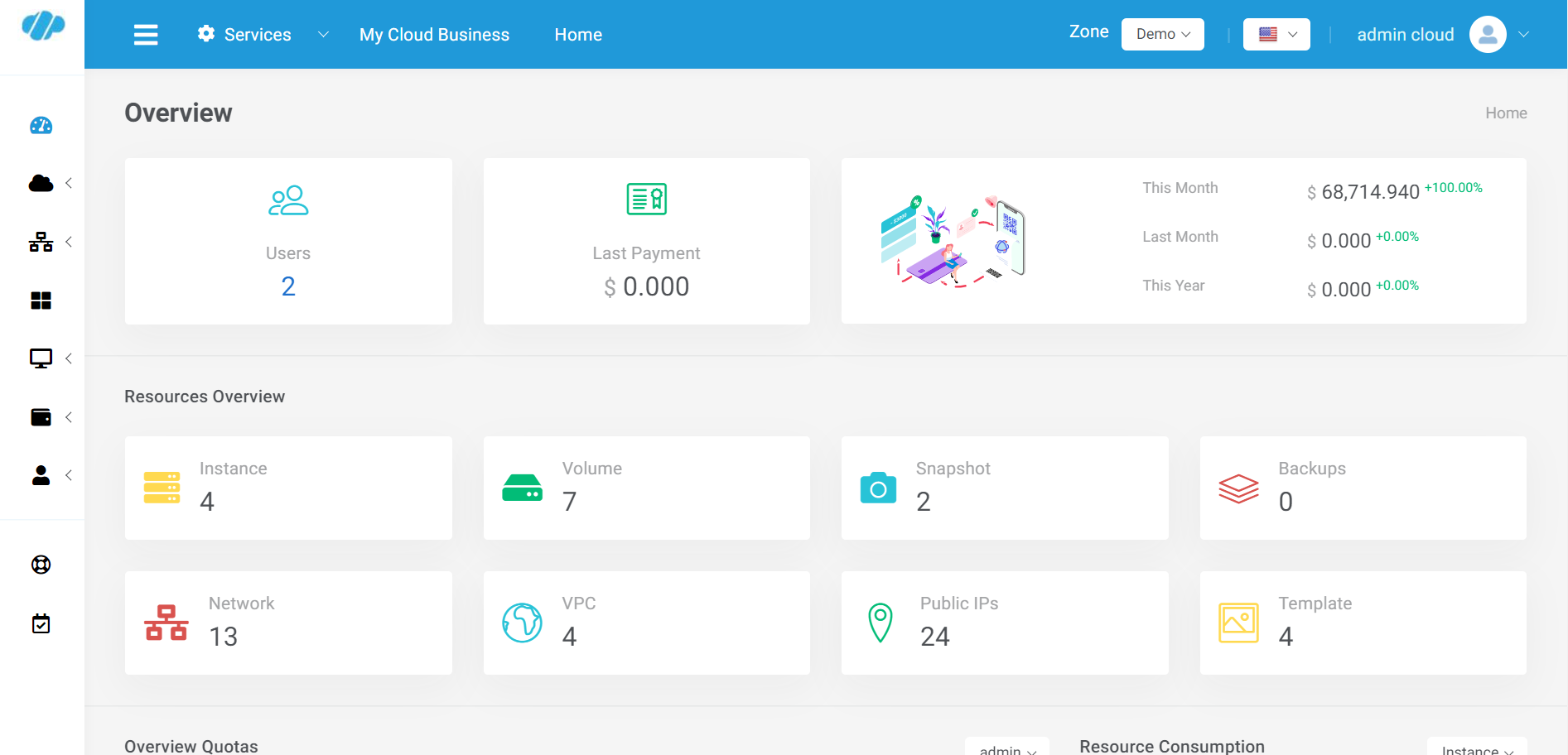Open the apps grid sidebar icon
This screenshot has width=1568, height=755.
tap(41, 301)
